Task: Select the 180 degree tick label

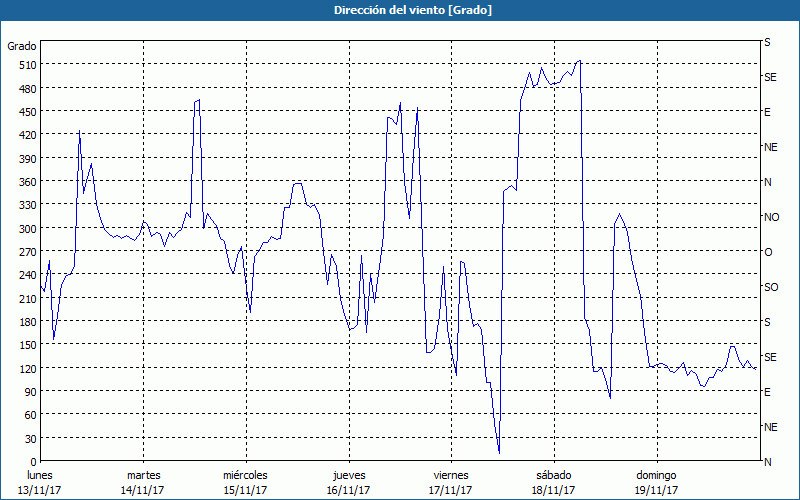Action: tap(25, 322)
